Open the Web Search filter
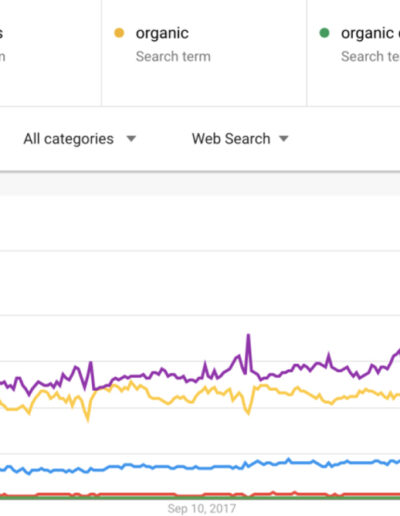400x516 pixels. coord(240,139)
